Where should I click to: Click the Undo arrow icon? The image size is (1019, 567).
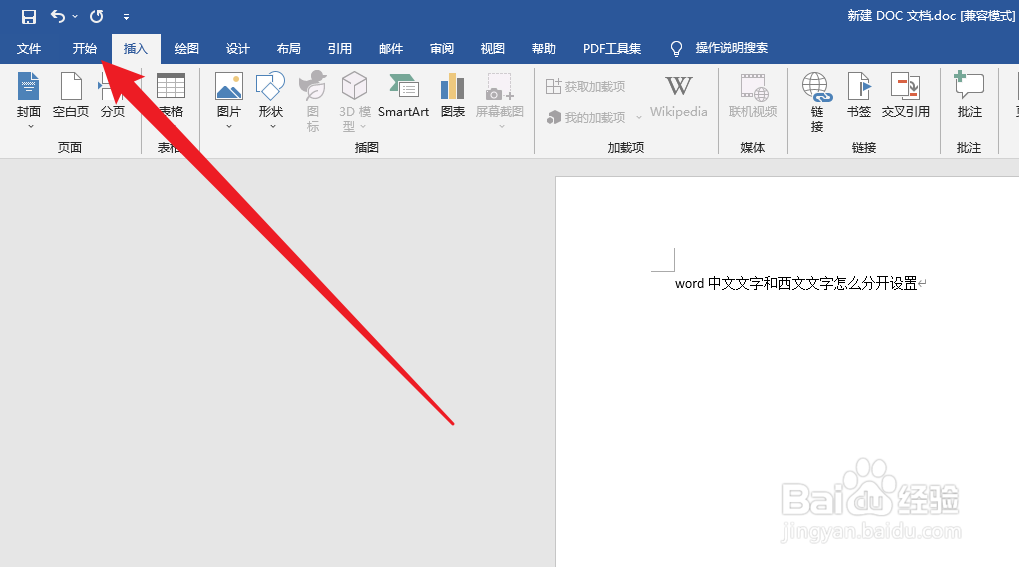58,16
